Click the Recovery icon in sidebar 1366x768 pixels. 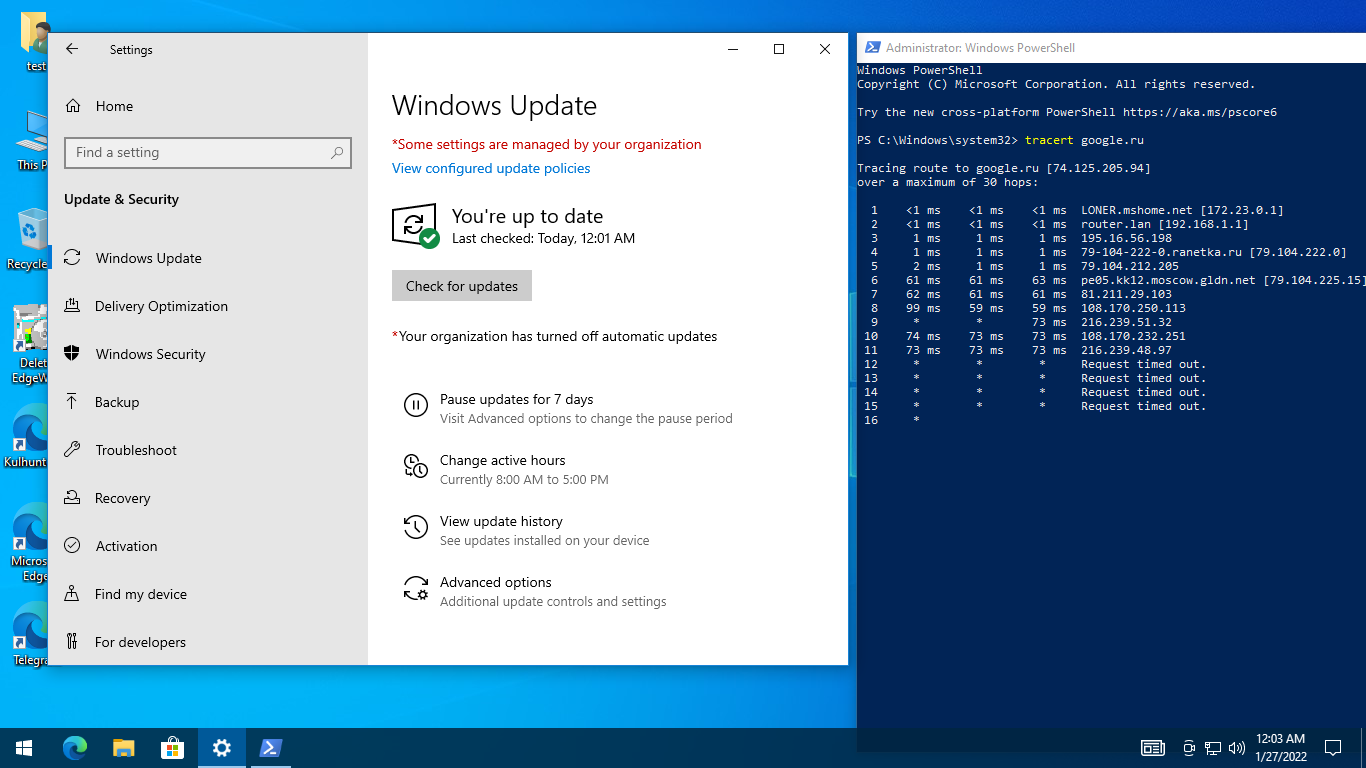72,498
